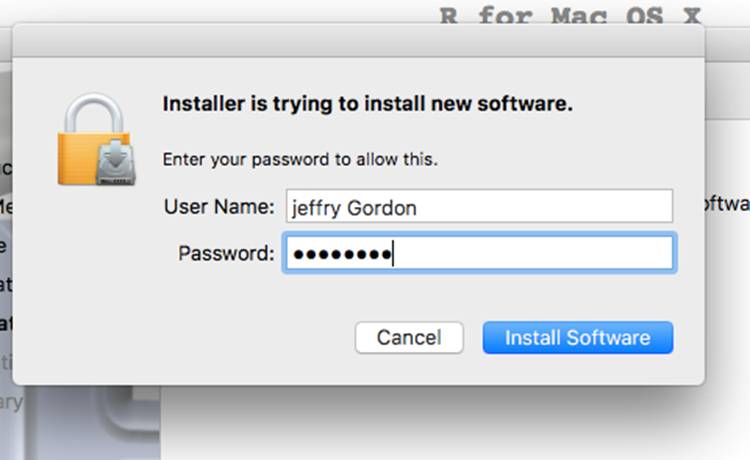The height and width of the screenshot is (460, 750).
Task: Click the installer disk badge on the padlock
Action: click(x=115, y=164)
